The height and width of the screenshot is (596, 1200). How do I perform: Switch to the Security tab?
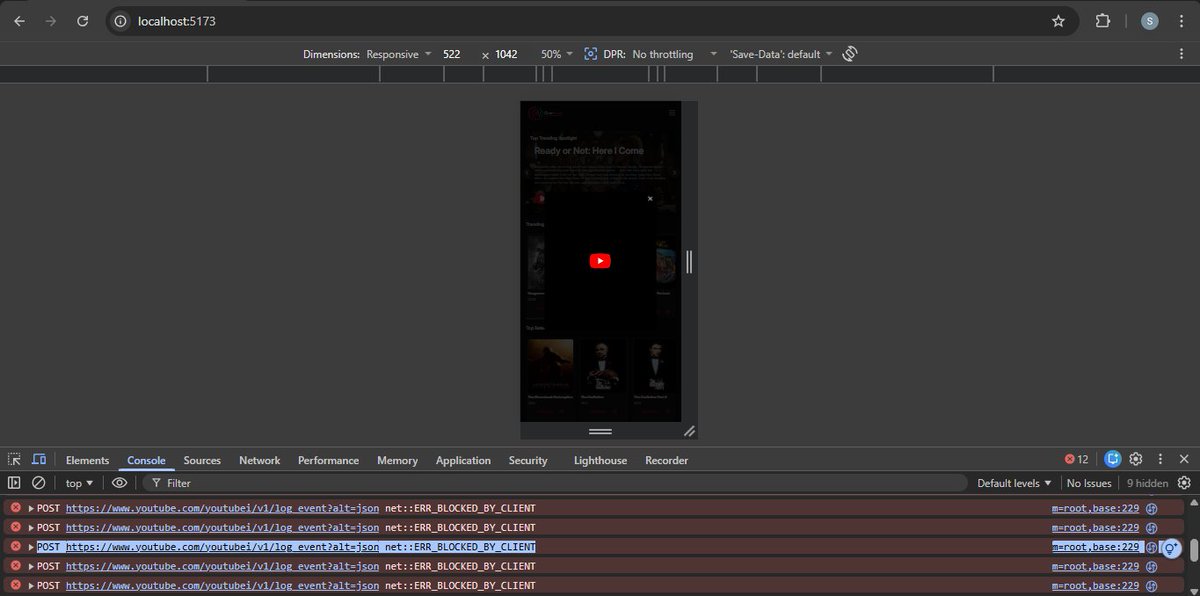click(x=528, y=460)
